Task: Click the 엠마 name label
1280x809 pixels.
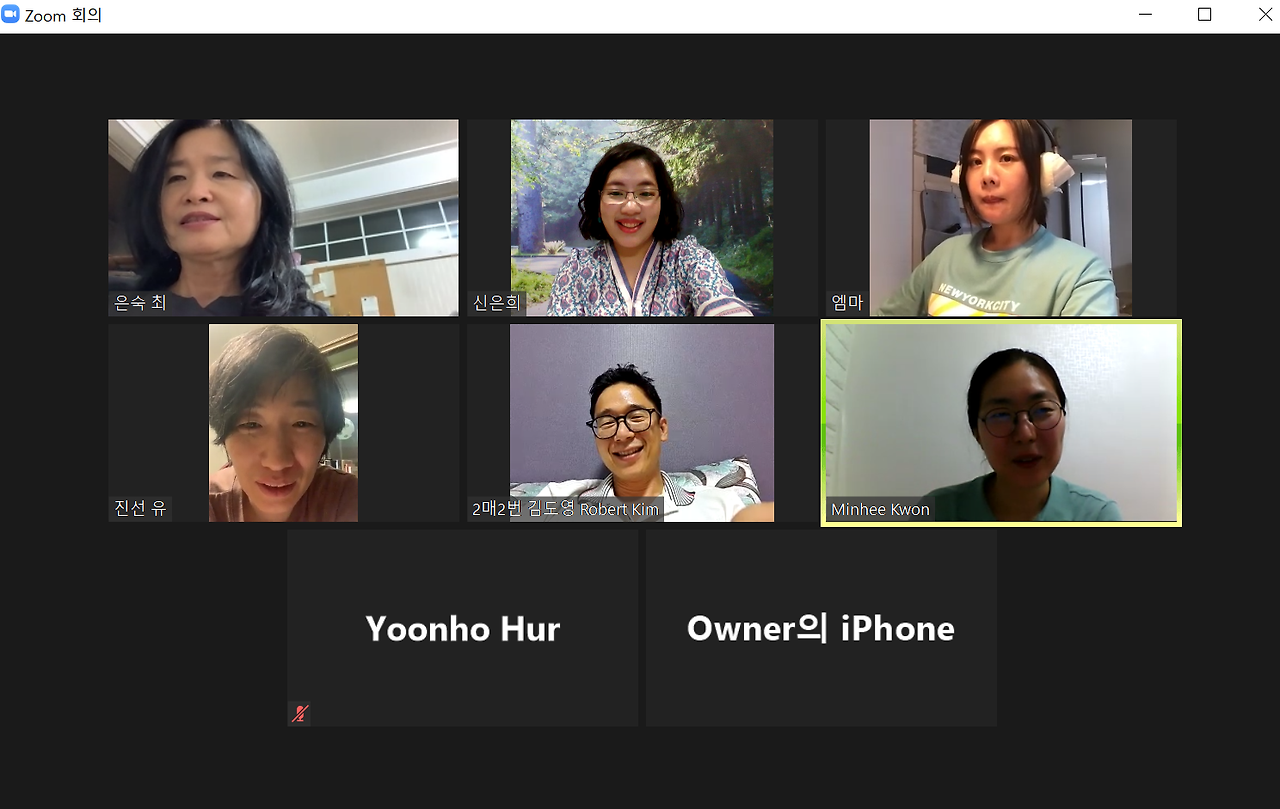Action: [x=847, y=303]
